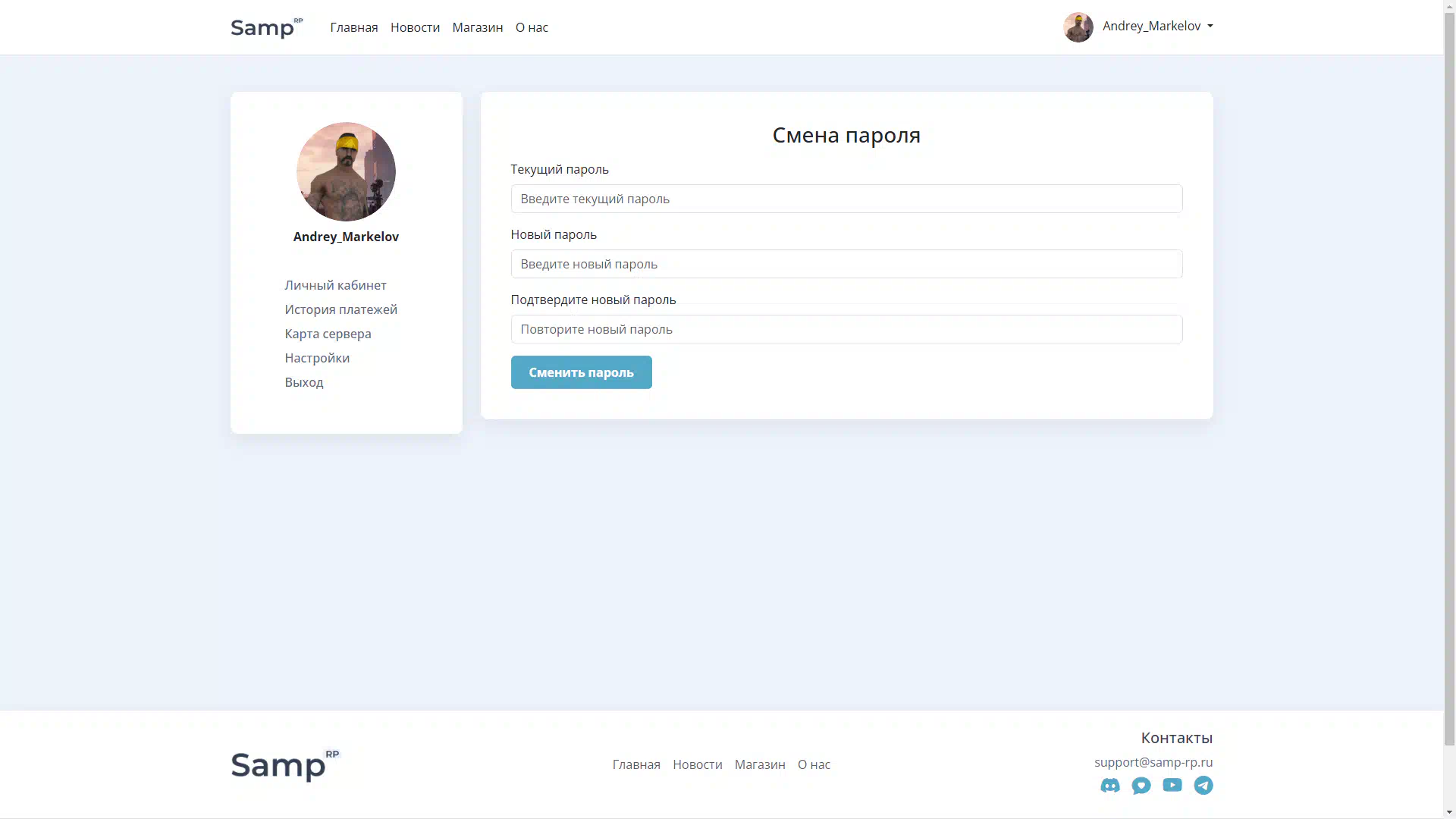This screenshot has width=1456, height=819.
Task: Click the large profile avatar in sidebar
Action: pos(346,171)
